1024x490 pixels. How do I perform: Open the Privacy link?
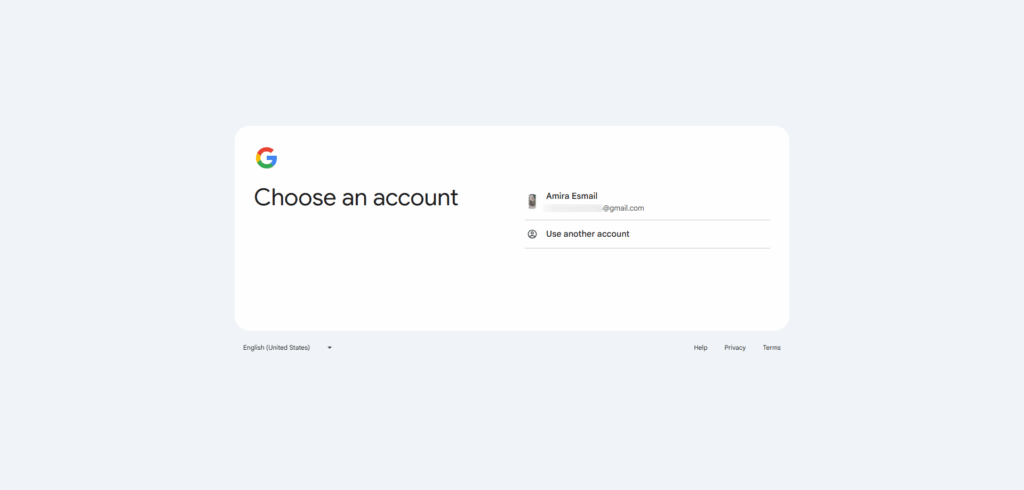735,348
